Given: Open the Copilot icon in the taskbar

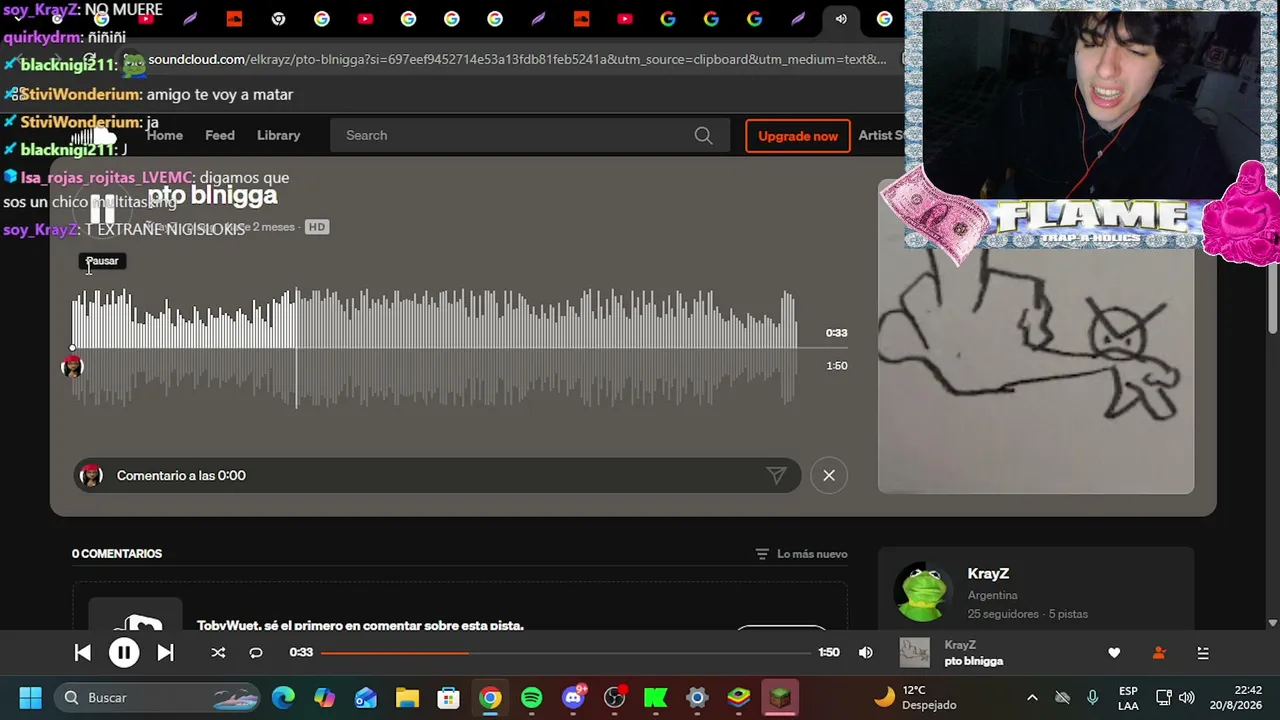Looking at the screenshot, I should tap(324, 698).
